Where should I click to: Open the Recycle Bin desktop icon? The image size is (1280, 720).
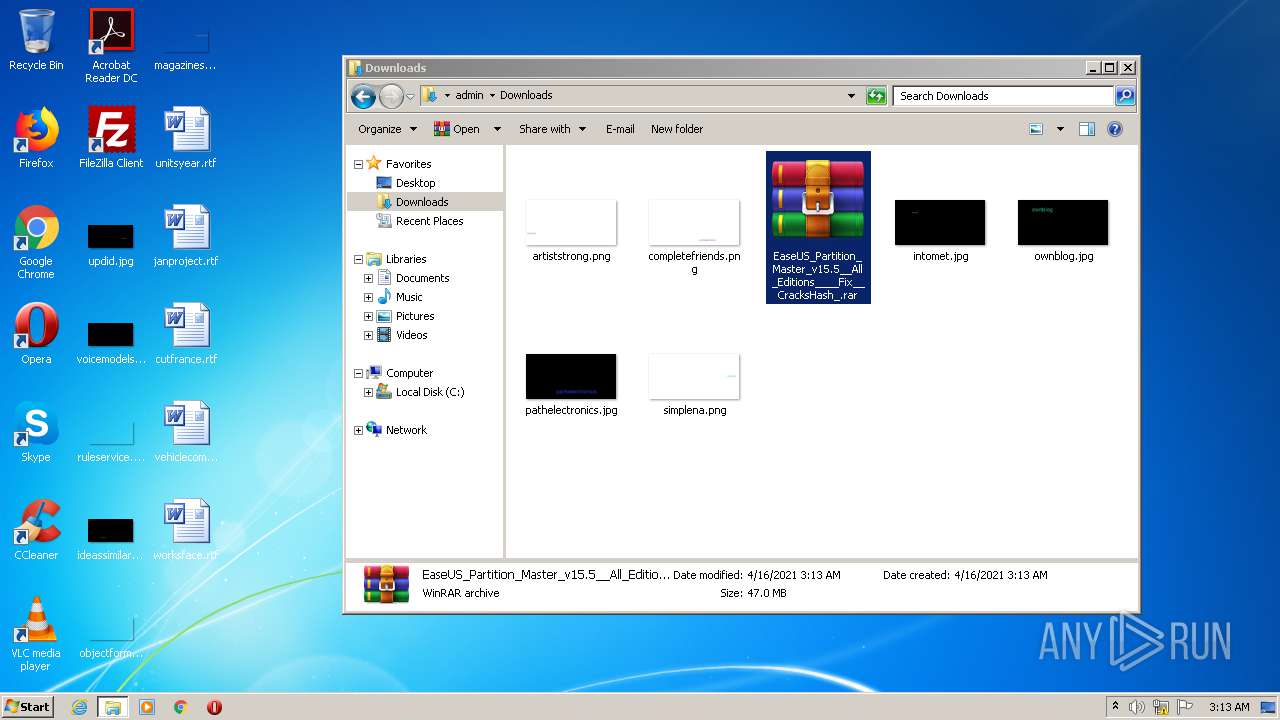tap(36, 40)
